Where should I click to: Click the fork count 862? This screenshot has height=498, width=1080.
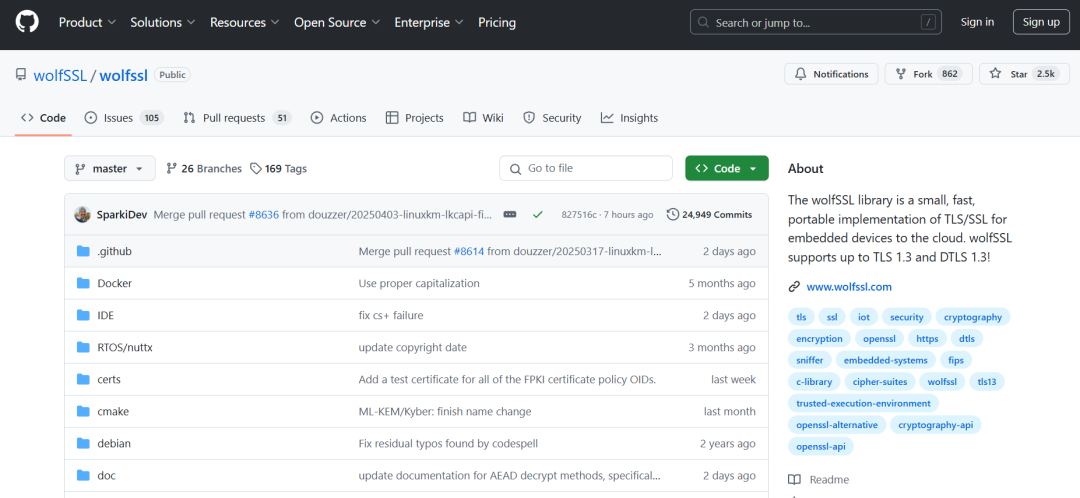(x=950, y=74)
